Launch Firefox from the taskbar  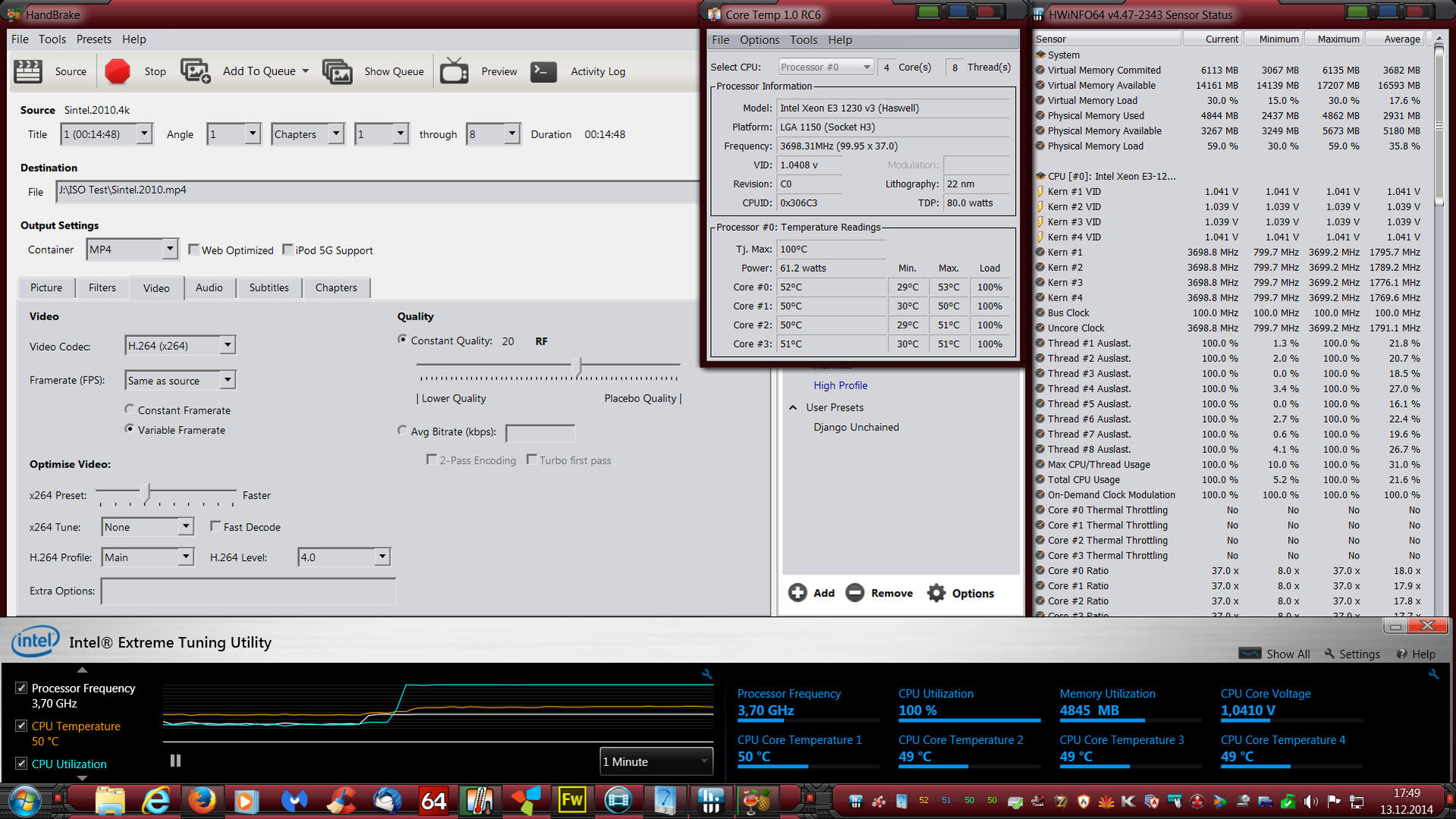(202, 801)
